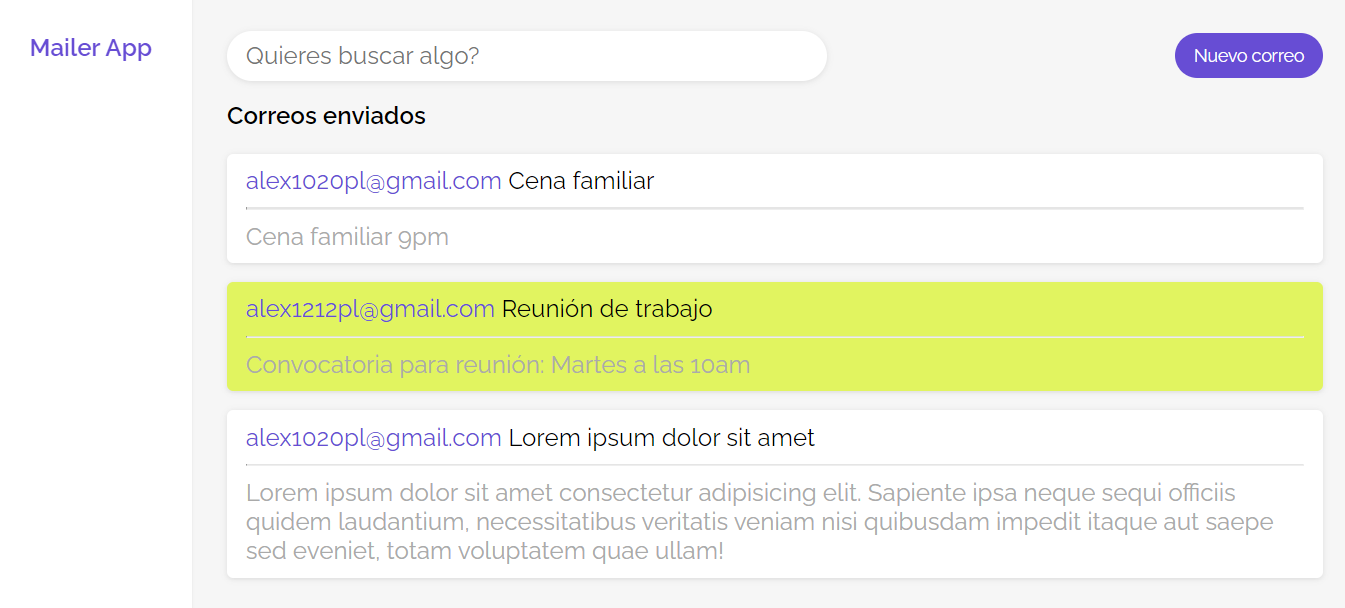Viewport: 1345px width, 608px height.
Task: Open the Cena familiar email card
Action: (x=775, y=208)
